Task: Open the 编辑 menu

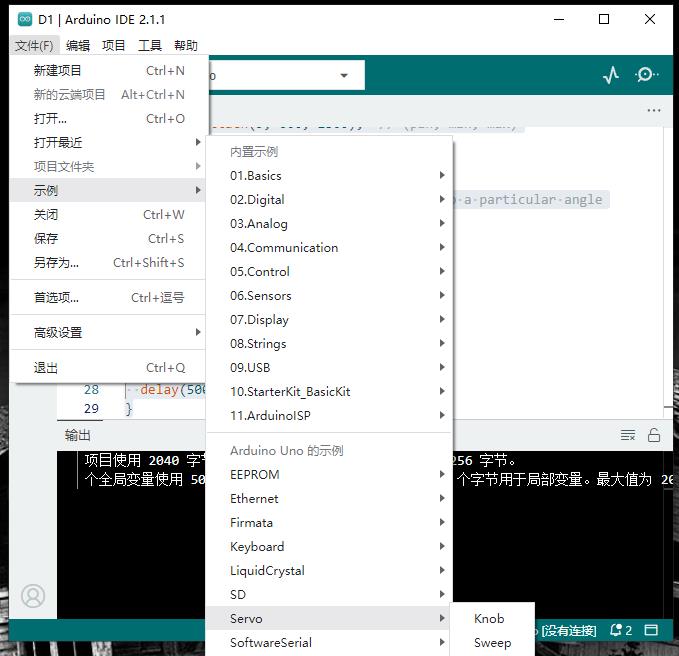Action: (78, 45)
